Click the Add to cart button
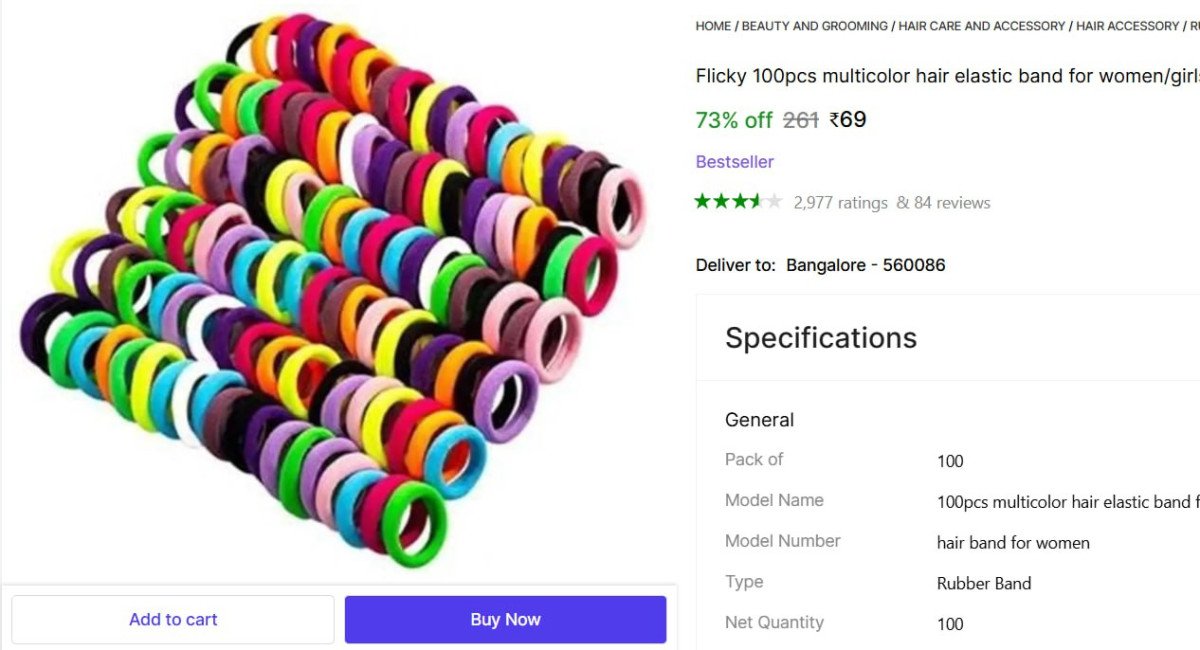The image size is (1200, 650). [x=173, y=620]
